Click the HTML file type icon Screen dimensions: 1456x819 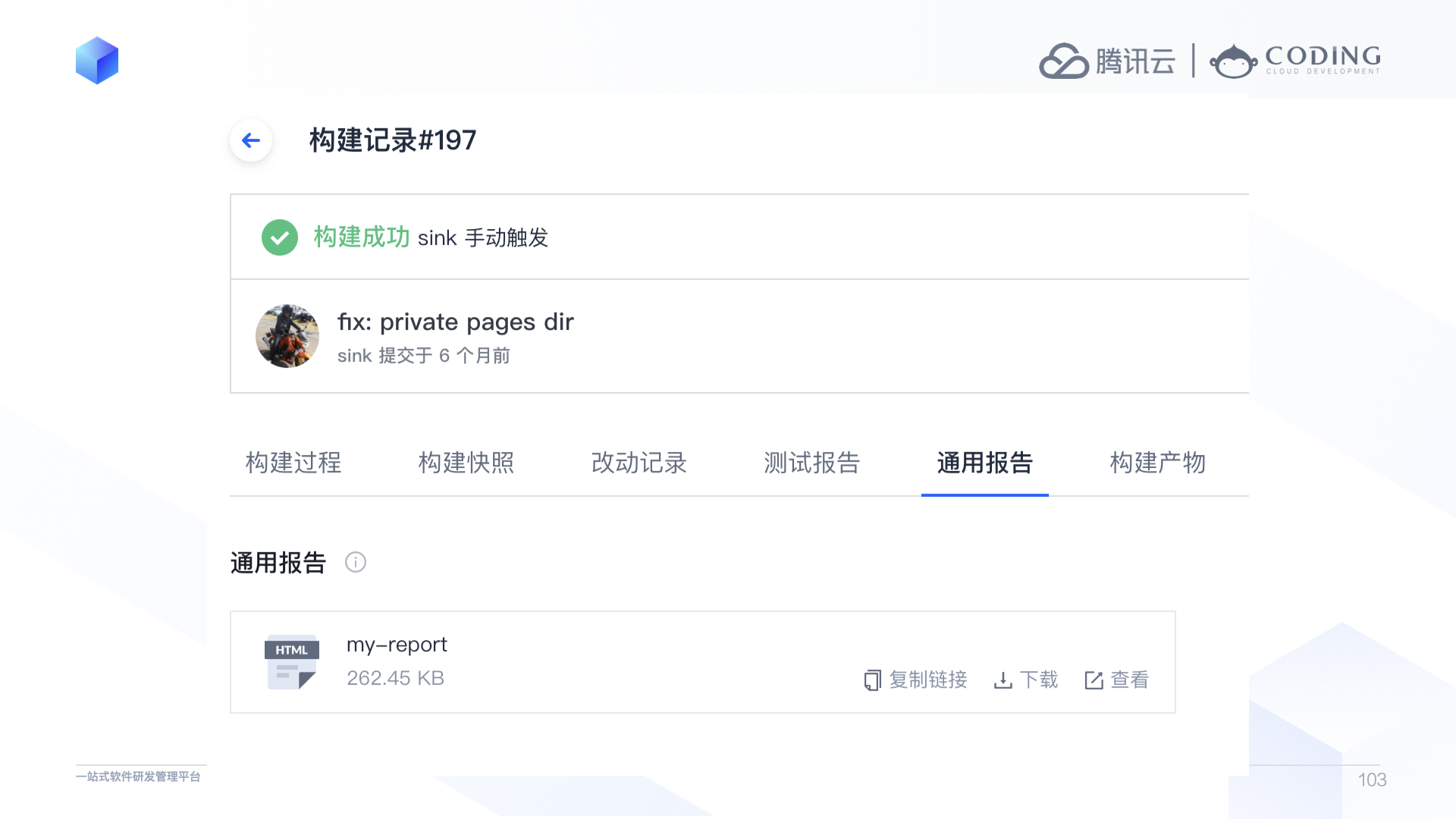[x=291, y=662]
